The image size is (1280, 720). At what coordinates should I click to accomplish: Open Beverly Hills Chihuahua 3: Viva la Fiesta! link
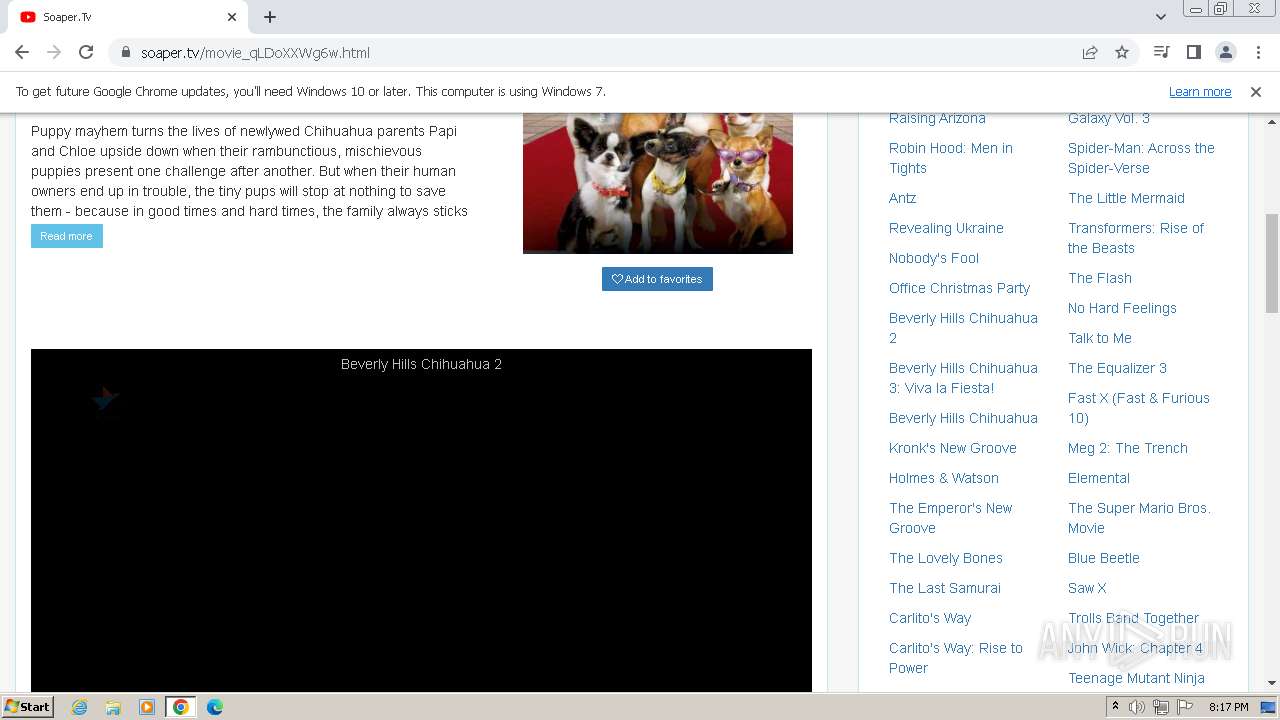[x=963, y=378]
